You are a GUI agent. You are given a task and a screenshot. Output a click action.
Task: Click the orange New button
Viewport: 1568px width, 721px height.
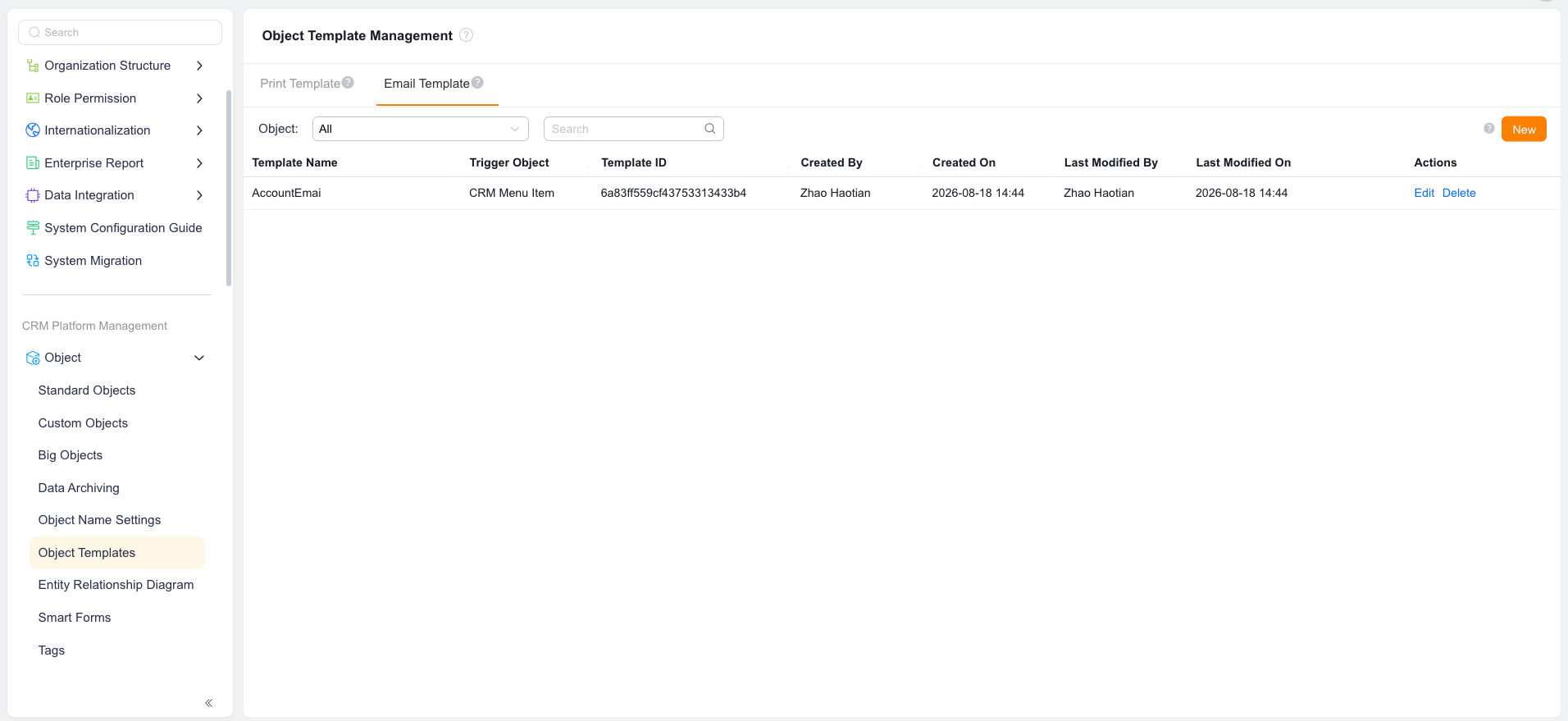coord(1524,129)
